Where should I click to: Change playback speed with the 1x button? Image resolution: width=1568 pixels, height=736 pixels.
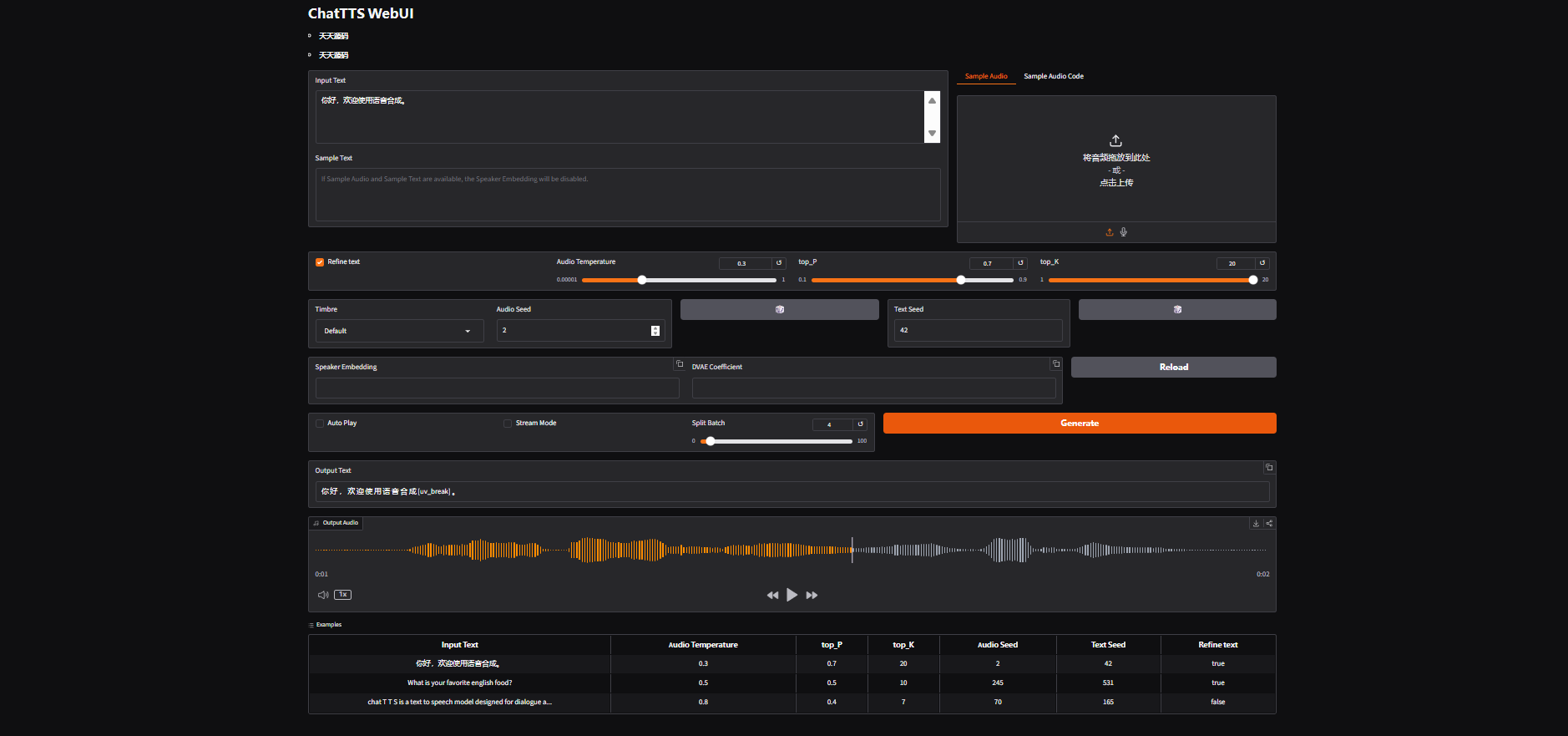342,595
